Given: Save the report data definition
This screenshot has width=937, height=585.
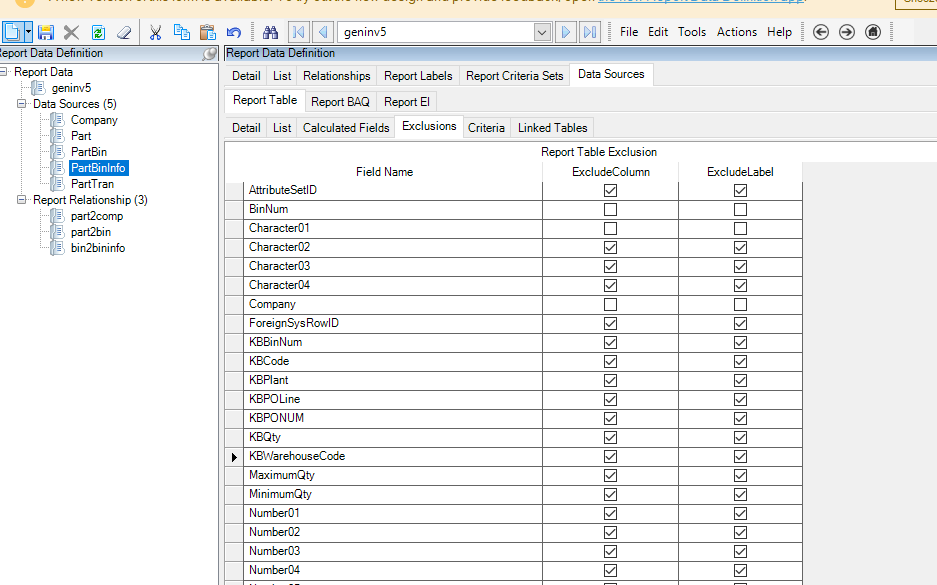Looking at the screenshot, I should tap(46, 32).
